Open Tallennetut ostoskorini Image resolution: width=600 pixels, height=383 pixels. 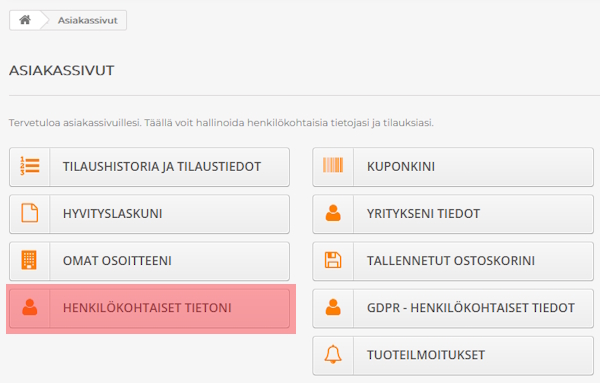(x=453, y=261)
